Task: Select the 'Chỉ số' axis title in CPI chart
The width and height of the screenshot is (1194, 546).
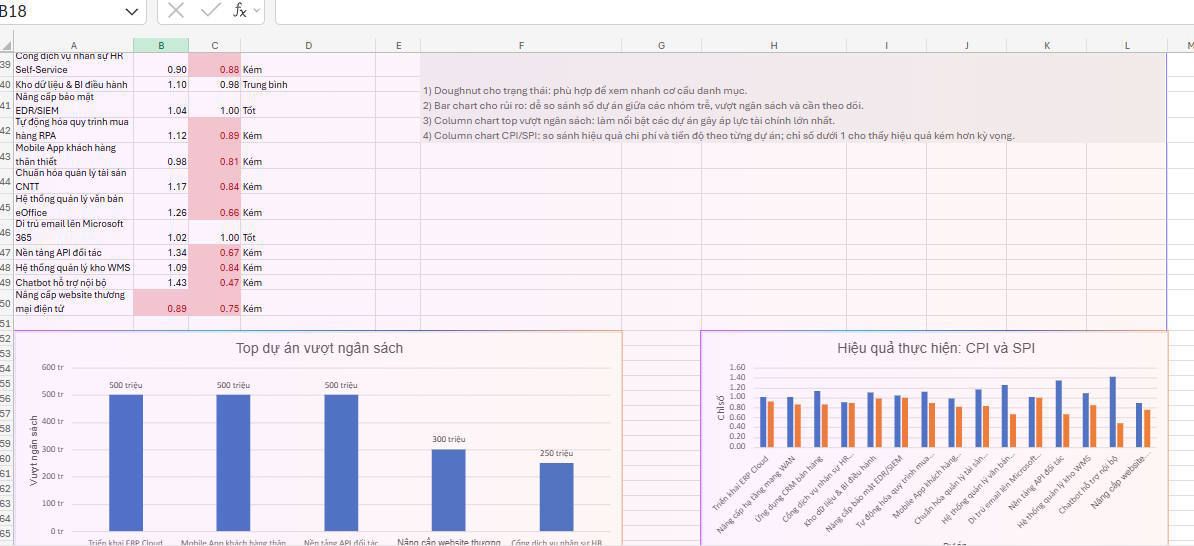Action: coord(721,406)
